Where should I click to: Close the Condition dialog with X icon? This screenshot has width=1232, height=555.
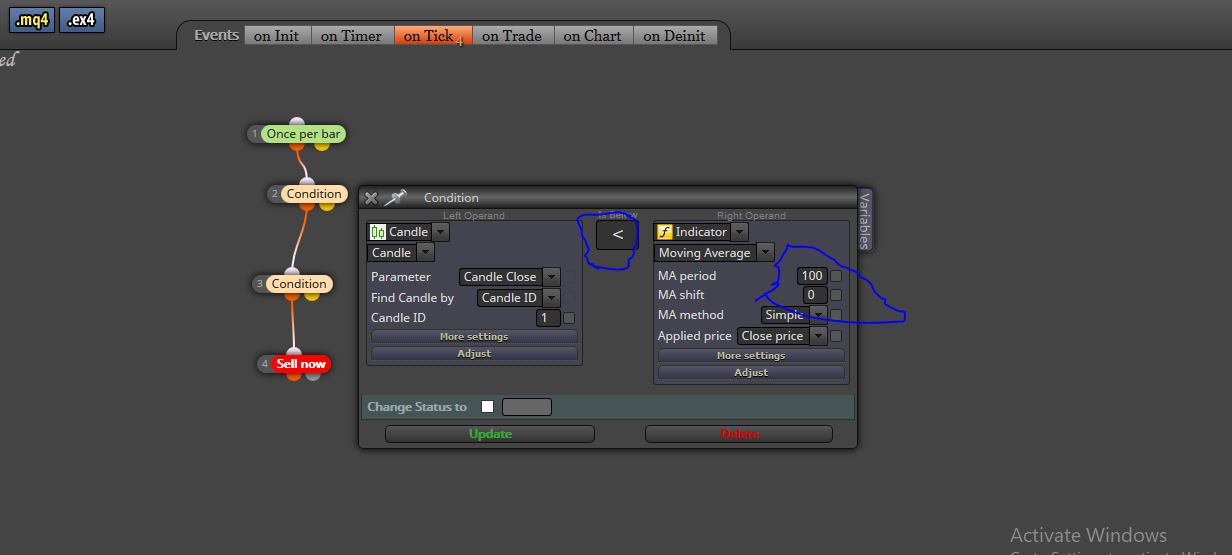(371, 198)
